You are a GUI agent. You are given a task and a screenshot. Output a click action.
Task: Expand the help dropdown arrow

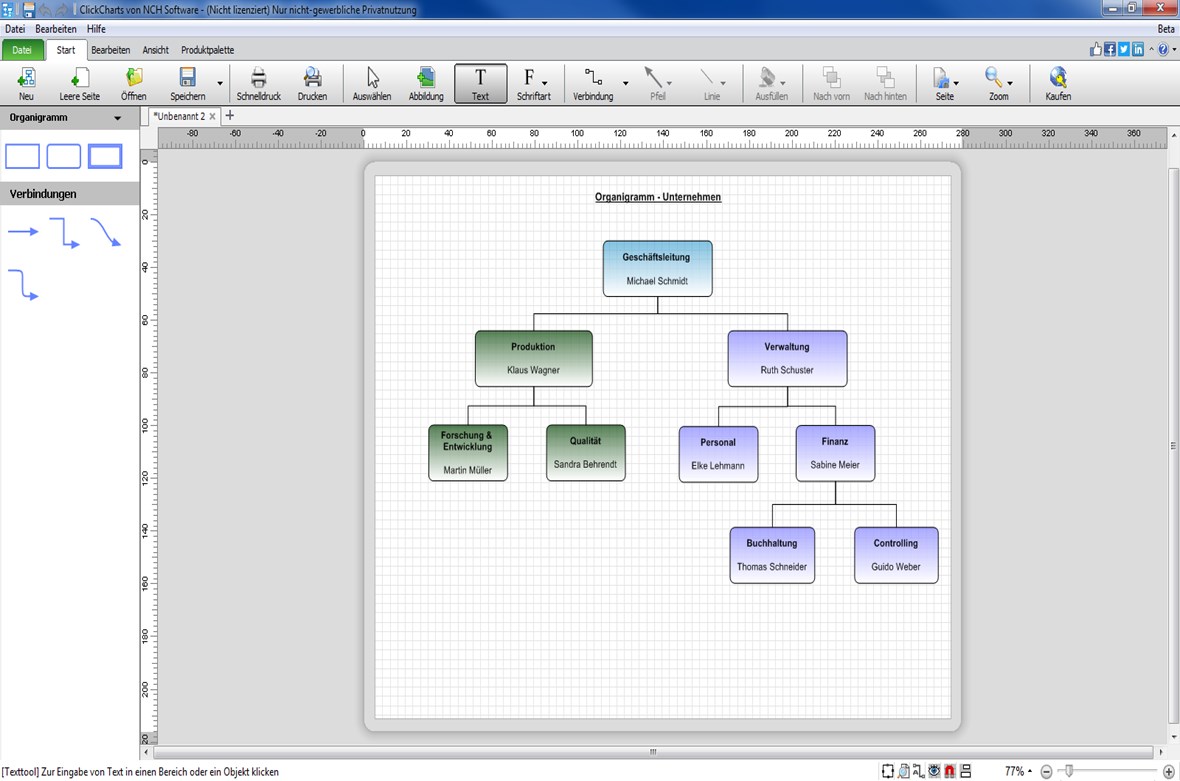tap(1174, 50)
